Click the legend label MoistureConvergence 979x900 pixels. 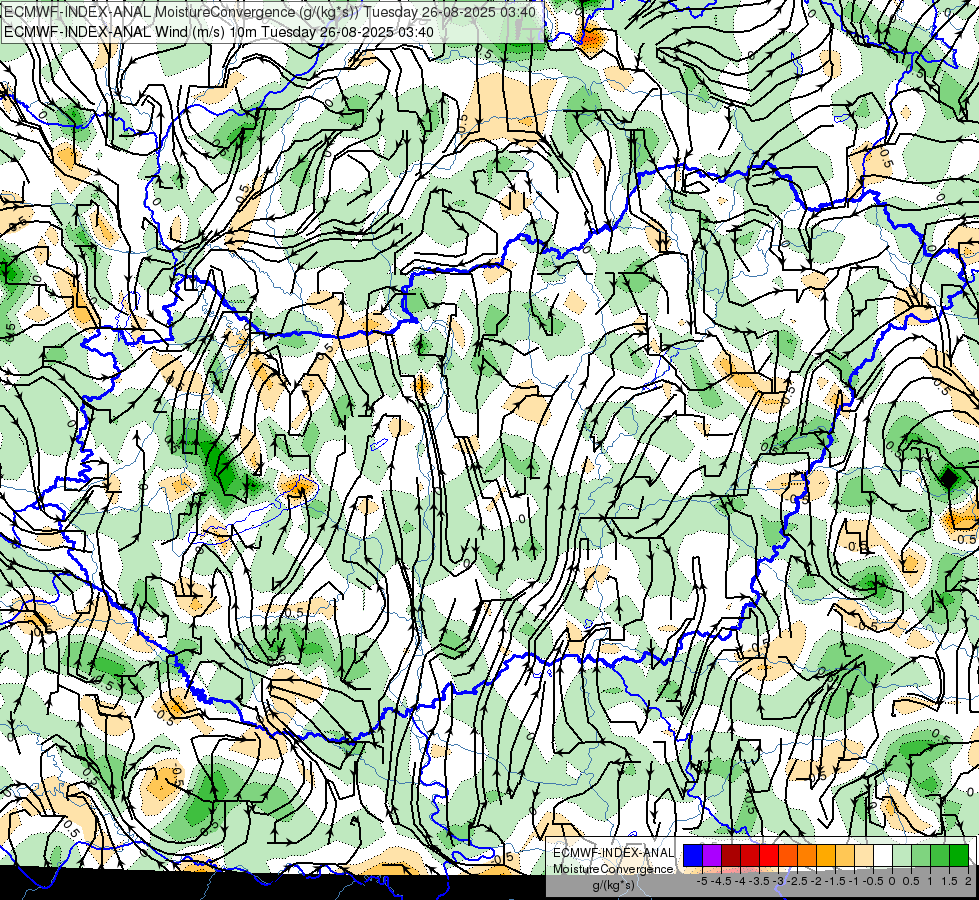tap(613, 869)
